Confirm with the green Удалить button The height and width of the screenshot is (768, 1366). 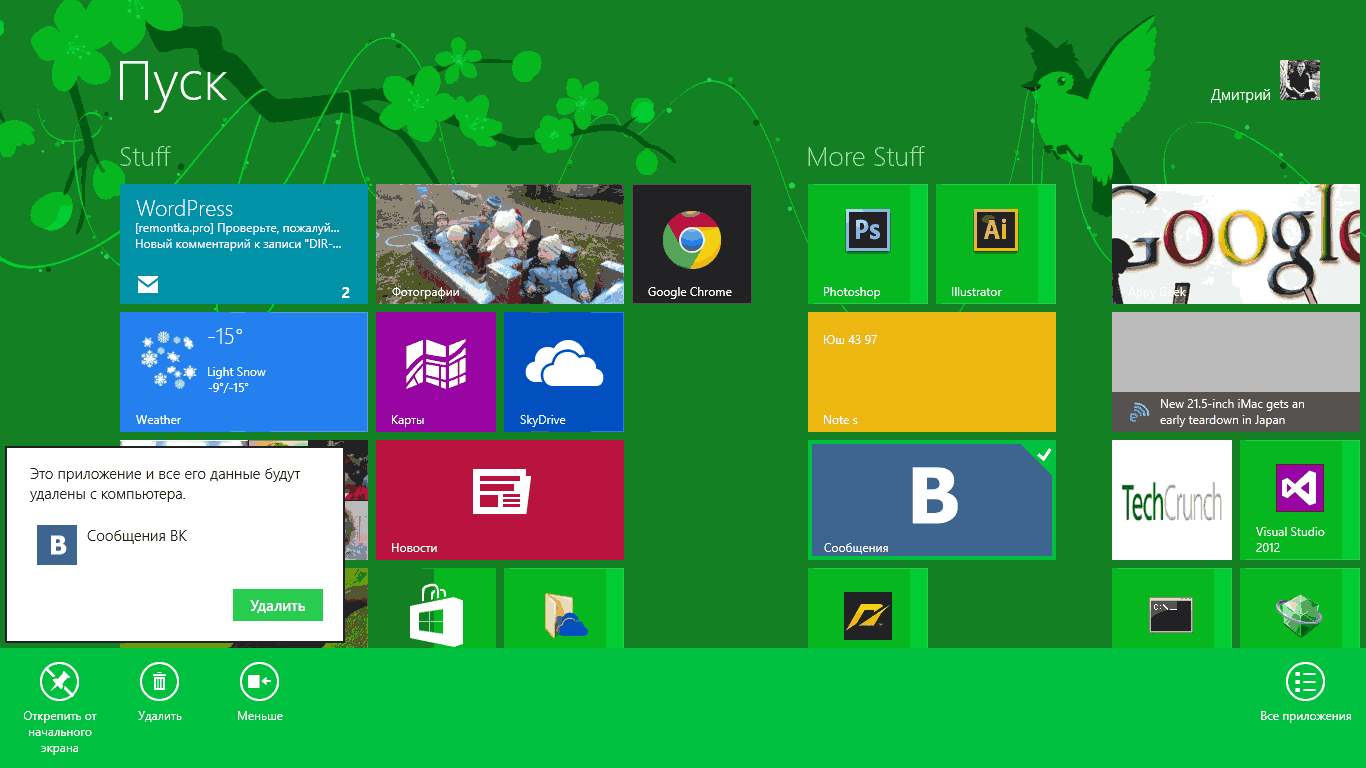tap(278, 605)
